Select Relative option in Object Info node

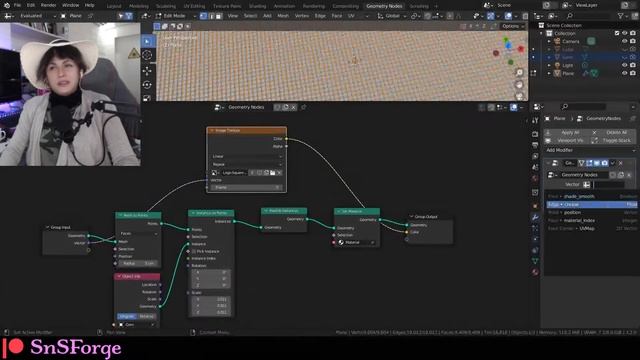(x=147, y=316)
